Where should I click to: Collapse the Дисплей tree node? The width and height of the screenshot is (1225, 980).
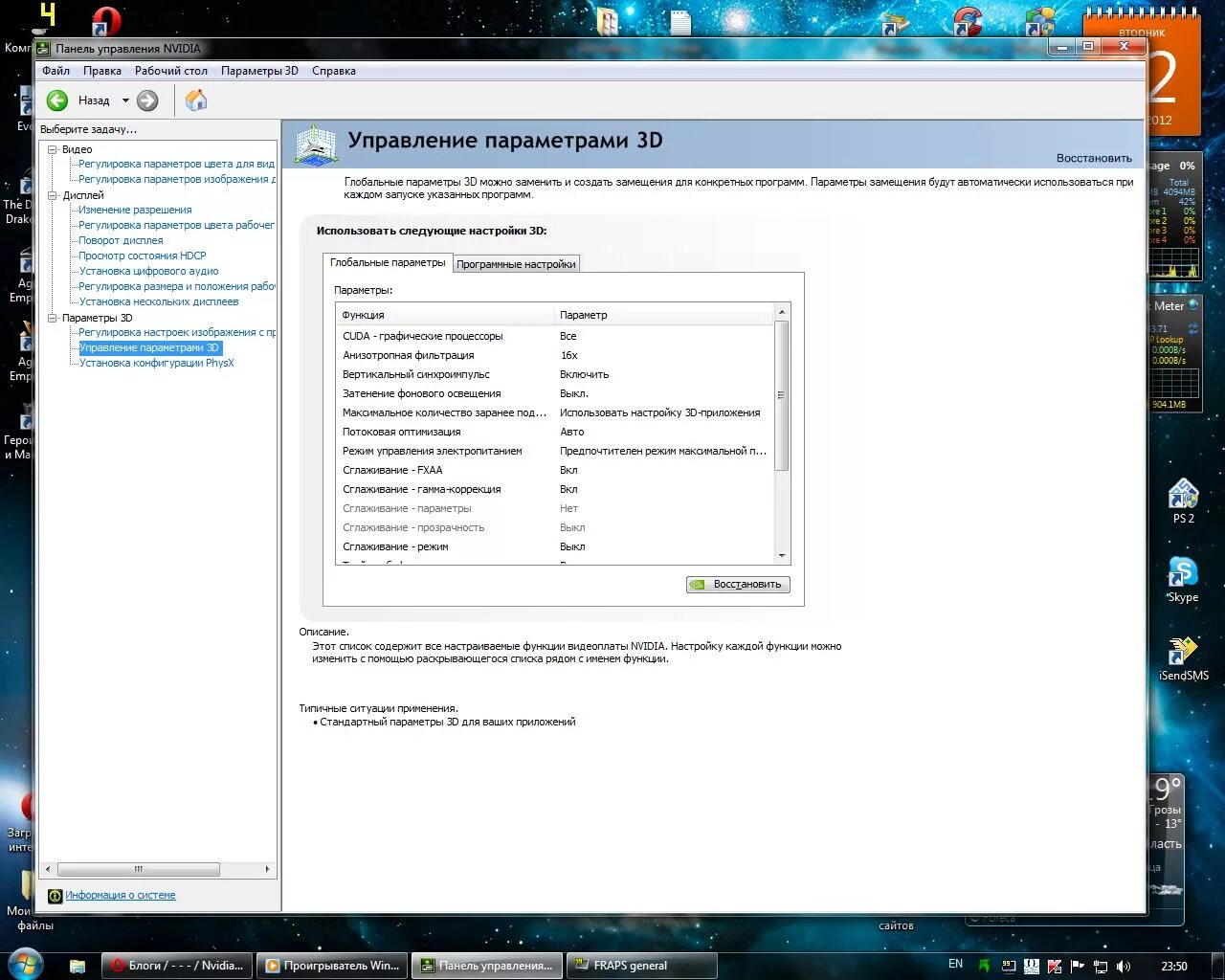coord(53,195)
